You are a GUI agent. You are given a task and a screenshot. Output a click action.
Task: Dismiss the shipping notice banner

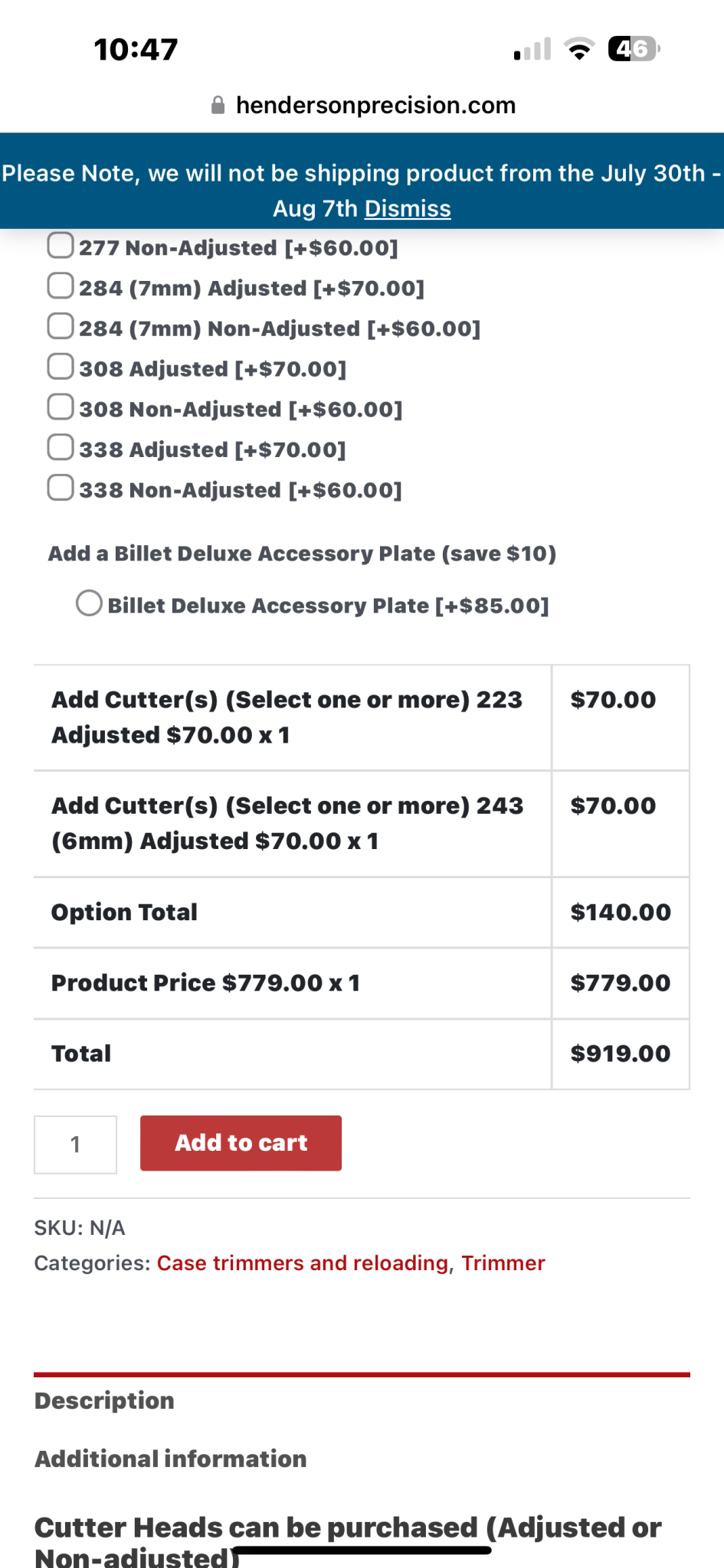click(408, 208)
